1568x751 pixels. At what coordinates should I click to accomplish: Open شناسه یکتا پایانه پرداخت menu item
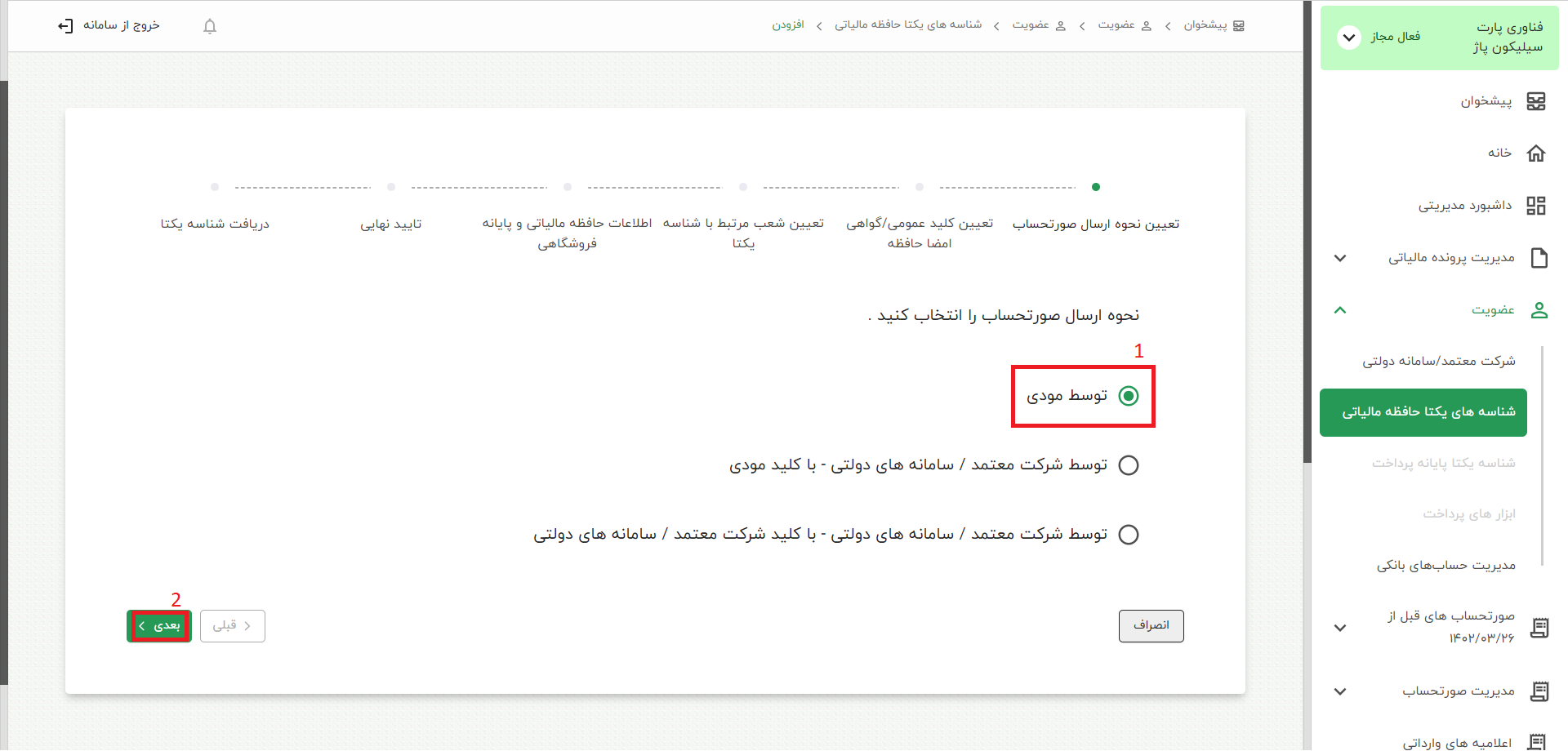1443,463
